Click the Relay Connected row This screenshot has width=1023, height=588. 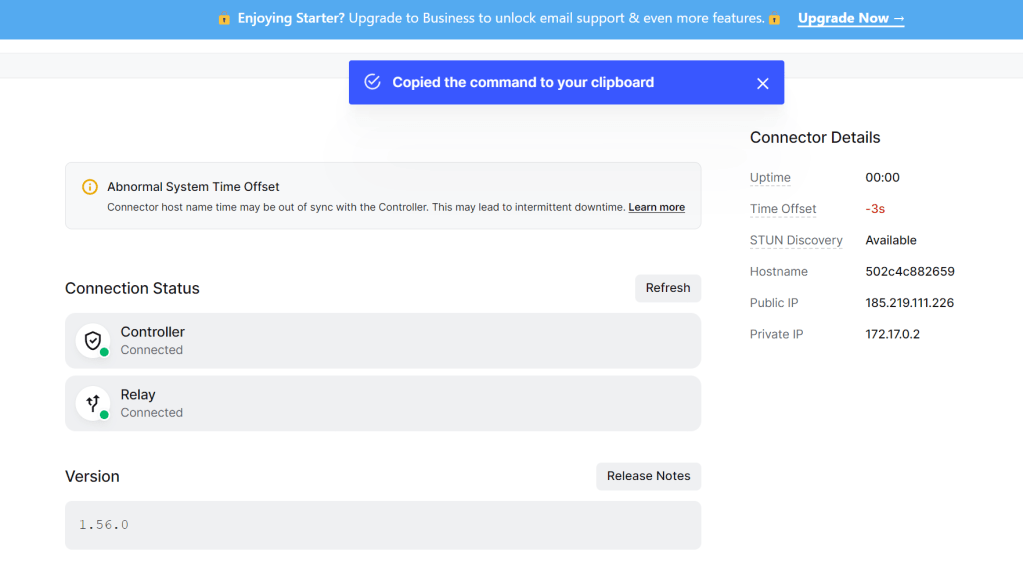[382, 403]
